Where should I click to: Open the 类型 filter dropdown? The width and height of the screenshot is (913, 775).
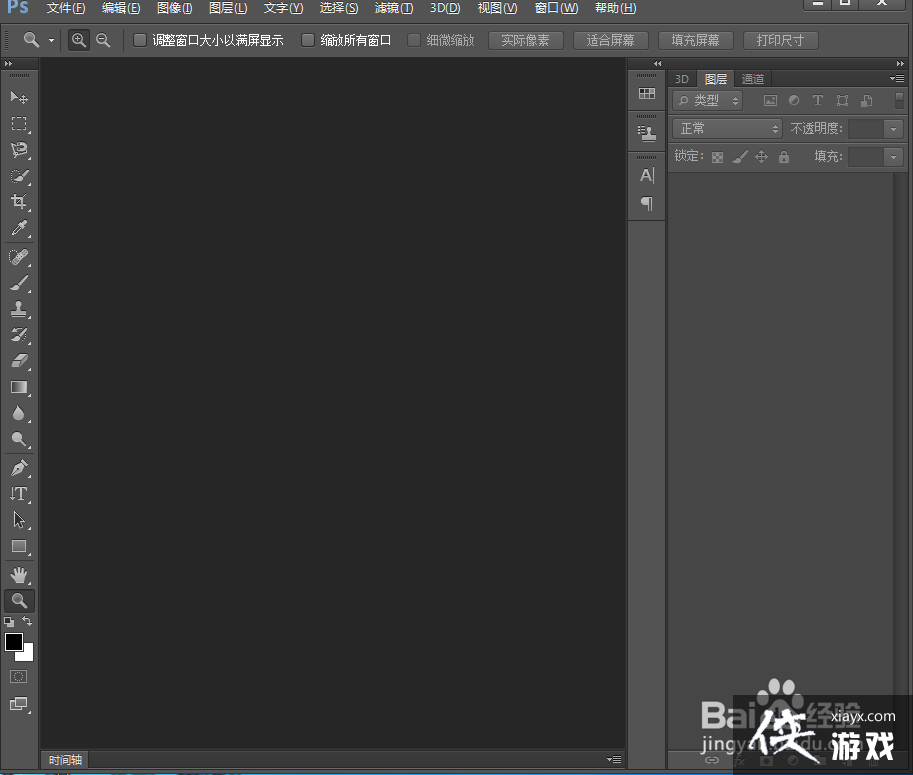(x=707, y=100)
